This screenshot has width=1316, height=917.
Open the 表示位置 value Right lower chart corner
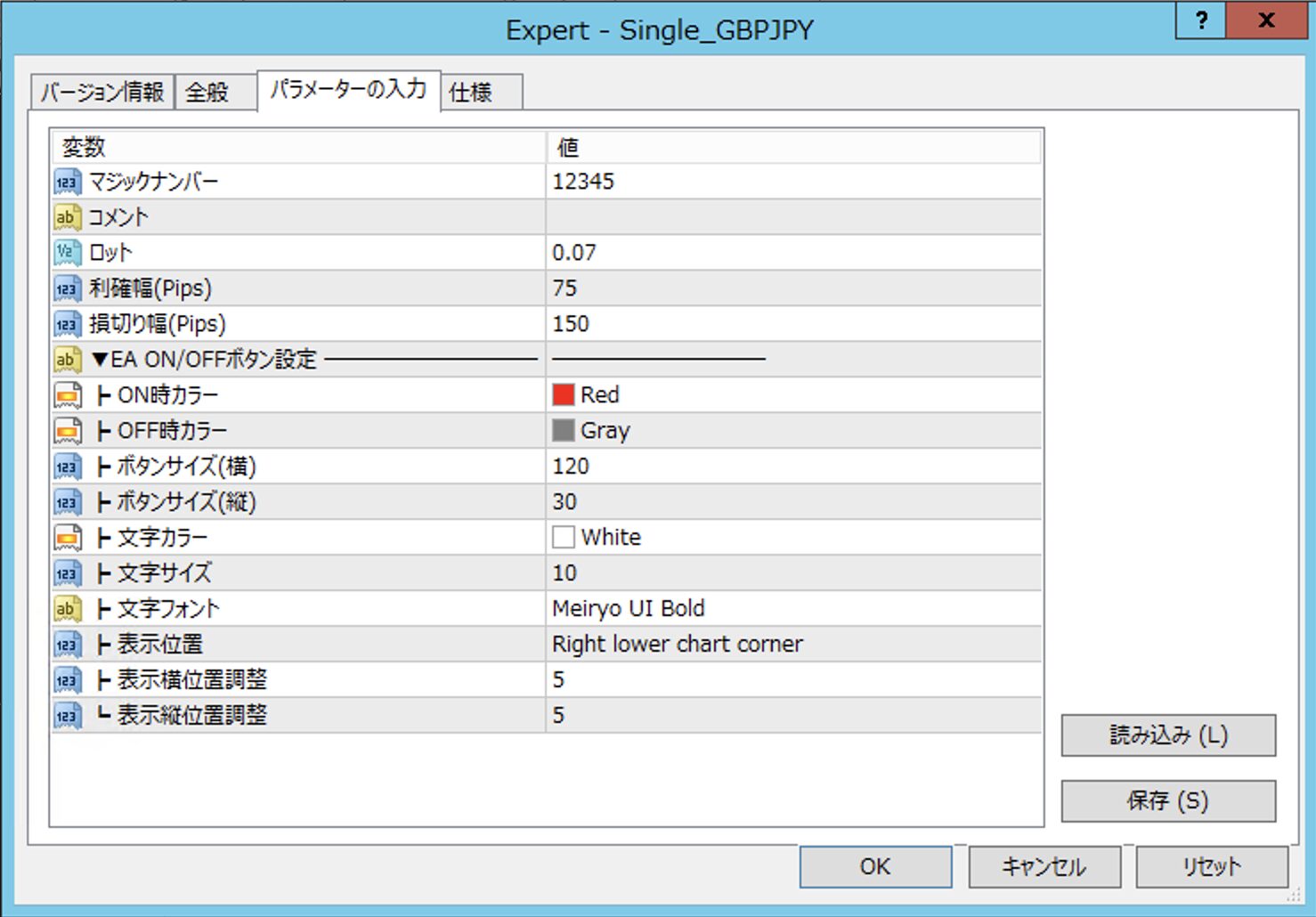[x=677, y=645]
